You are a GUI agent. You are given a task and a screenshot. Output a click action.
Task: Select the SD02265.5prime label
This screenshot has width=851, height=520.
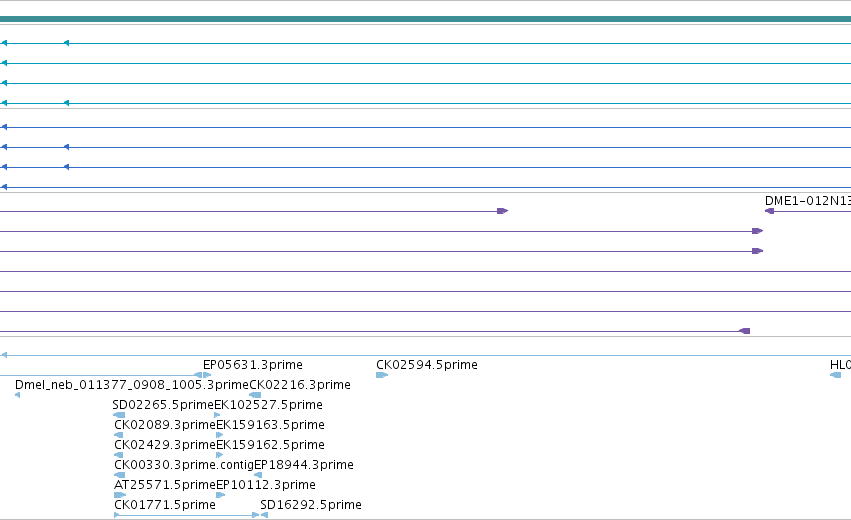pos(163,405)
